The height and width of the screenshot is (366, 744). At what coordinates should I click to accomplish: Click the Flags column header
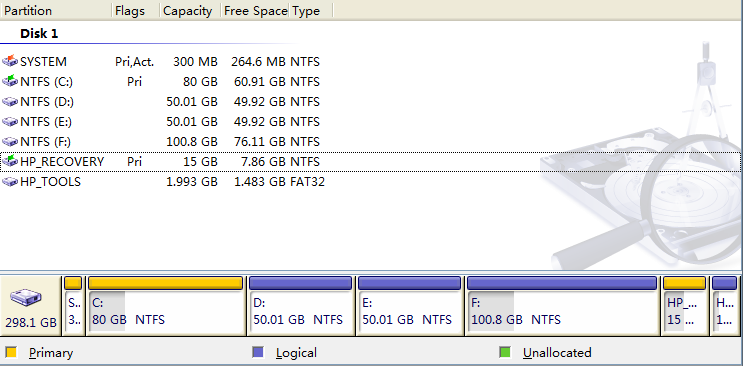[136, 10]
